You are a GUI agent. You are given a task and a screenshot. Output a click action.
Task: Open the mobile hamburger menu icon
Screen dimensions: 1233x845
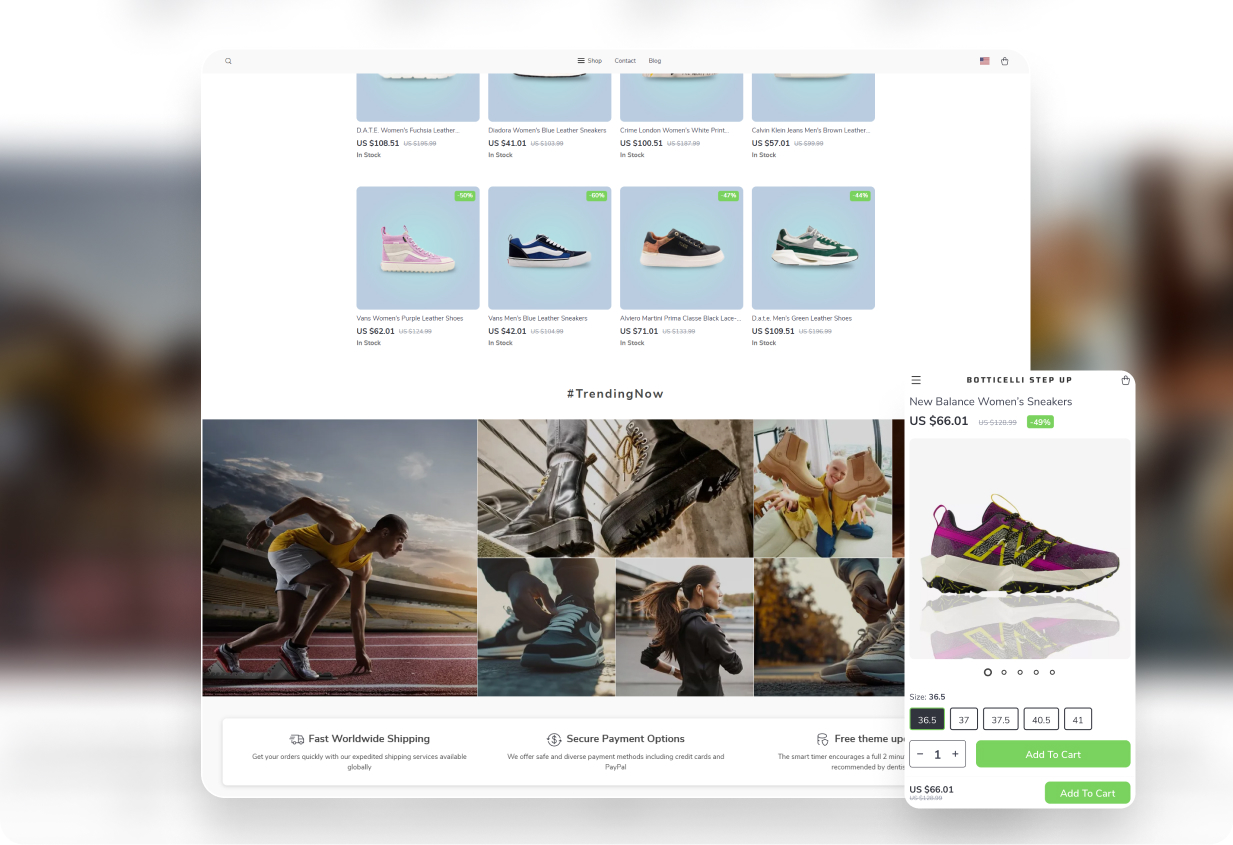point(916,380)
